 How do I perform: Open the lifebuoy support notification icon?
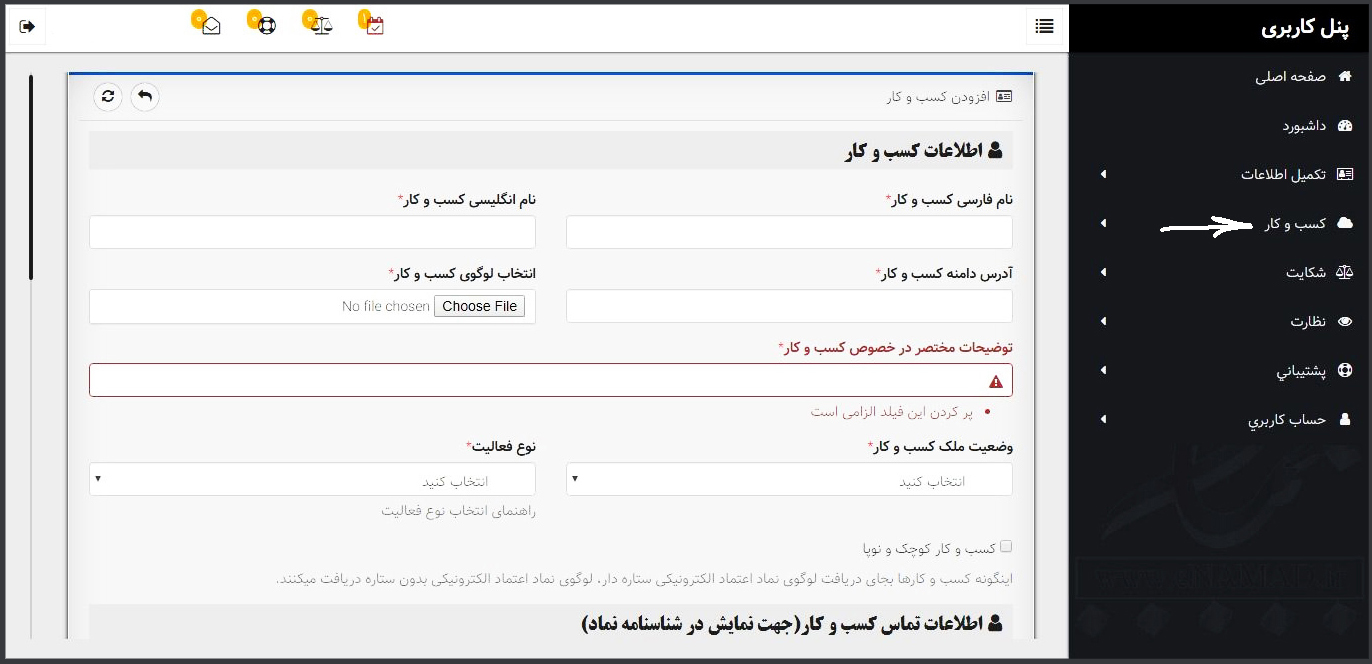(x=266, y=26)
